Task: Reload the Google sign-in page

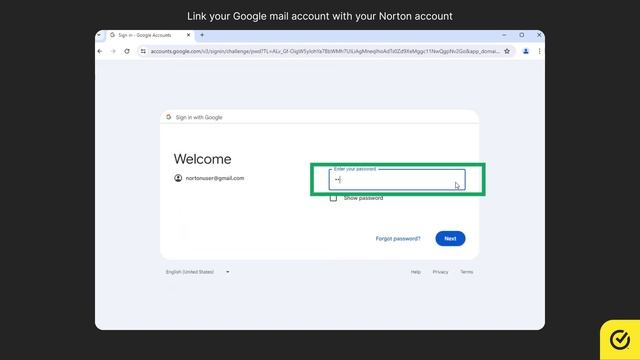Action: pos(127,51)
